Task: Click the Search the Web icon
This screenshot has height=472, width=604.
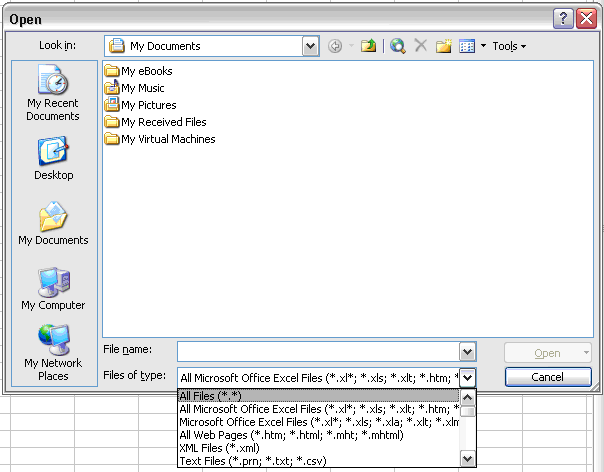Action: pyautogui.click(x=398, y=46)
